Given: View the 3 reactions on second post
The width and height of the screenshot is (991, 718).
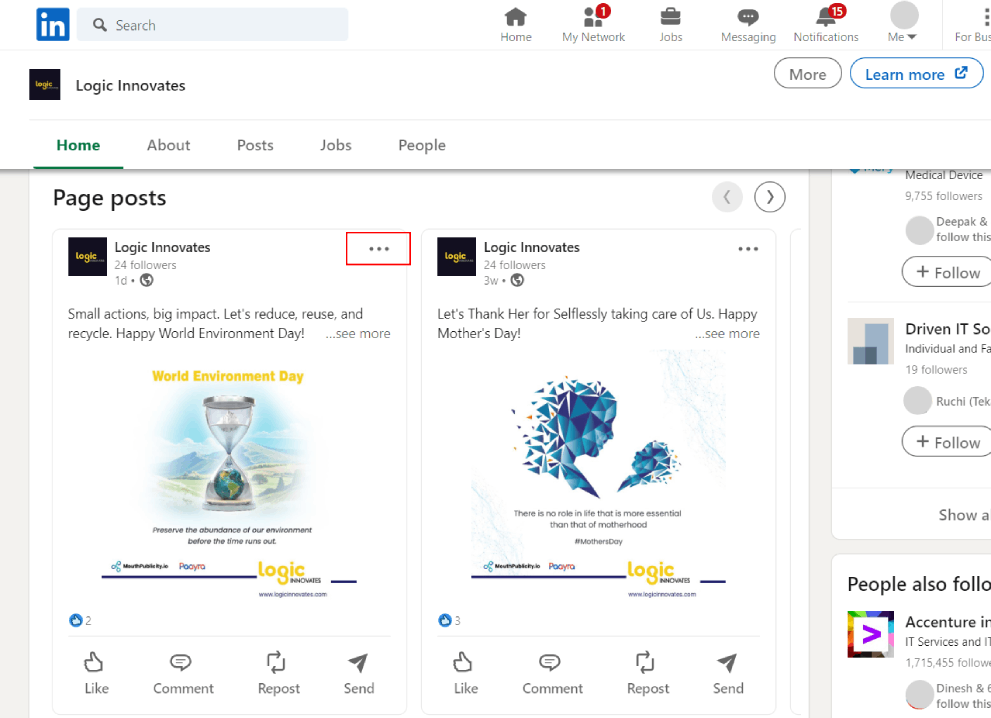Looking at the screenshot, I should click(449, 620).
